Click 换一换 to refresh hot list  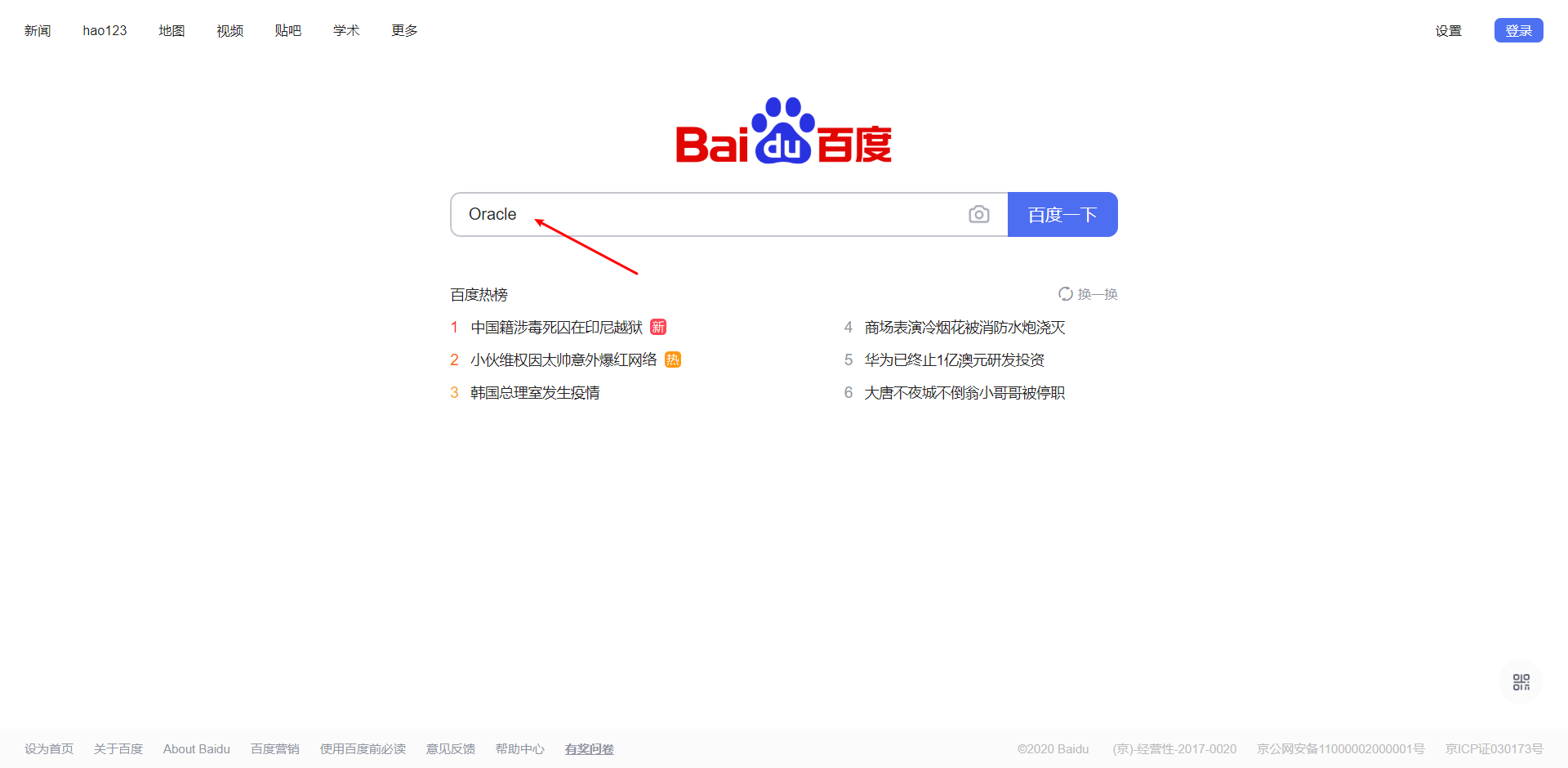[x=1098, y=294]
